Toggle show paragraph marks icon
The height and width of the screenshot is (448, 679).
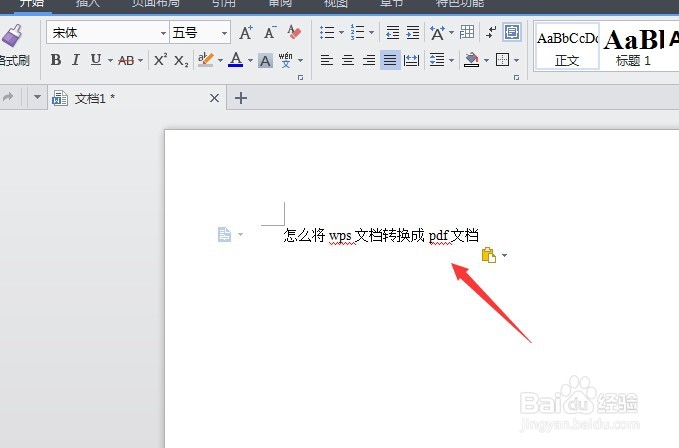point(491,32)
